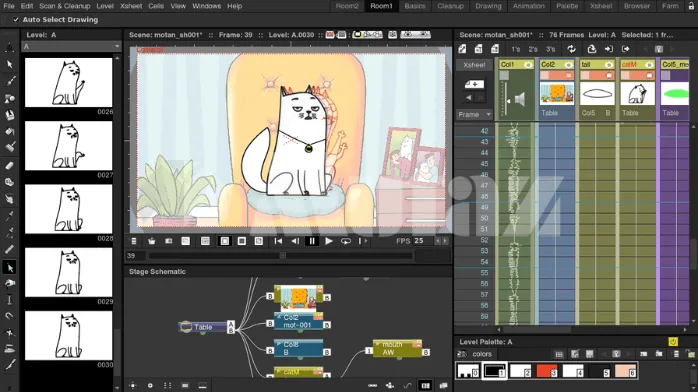
Task: Step to previous frame in viewer
Action: pyautogui.click(x=295, y=241)
